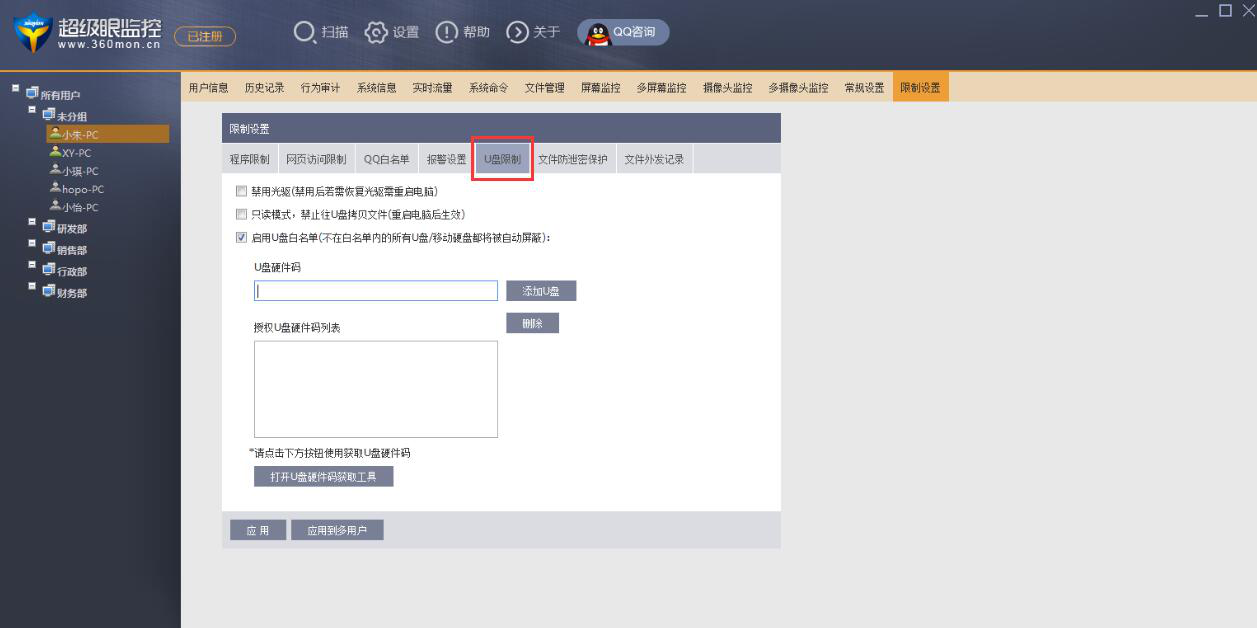Screen dimensions: 1257x628
Task: Collapse the 所有用户 tree node
Action: (x=16, y=88)
